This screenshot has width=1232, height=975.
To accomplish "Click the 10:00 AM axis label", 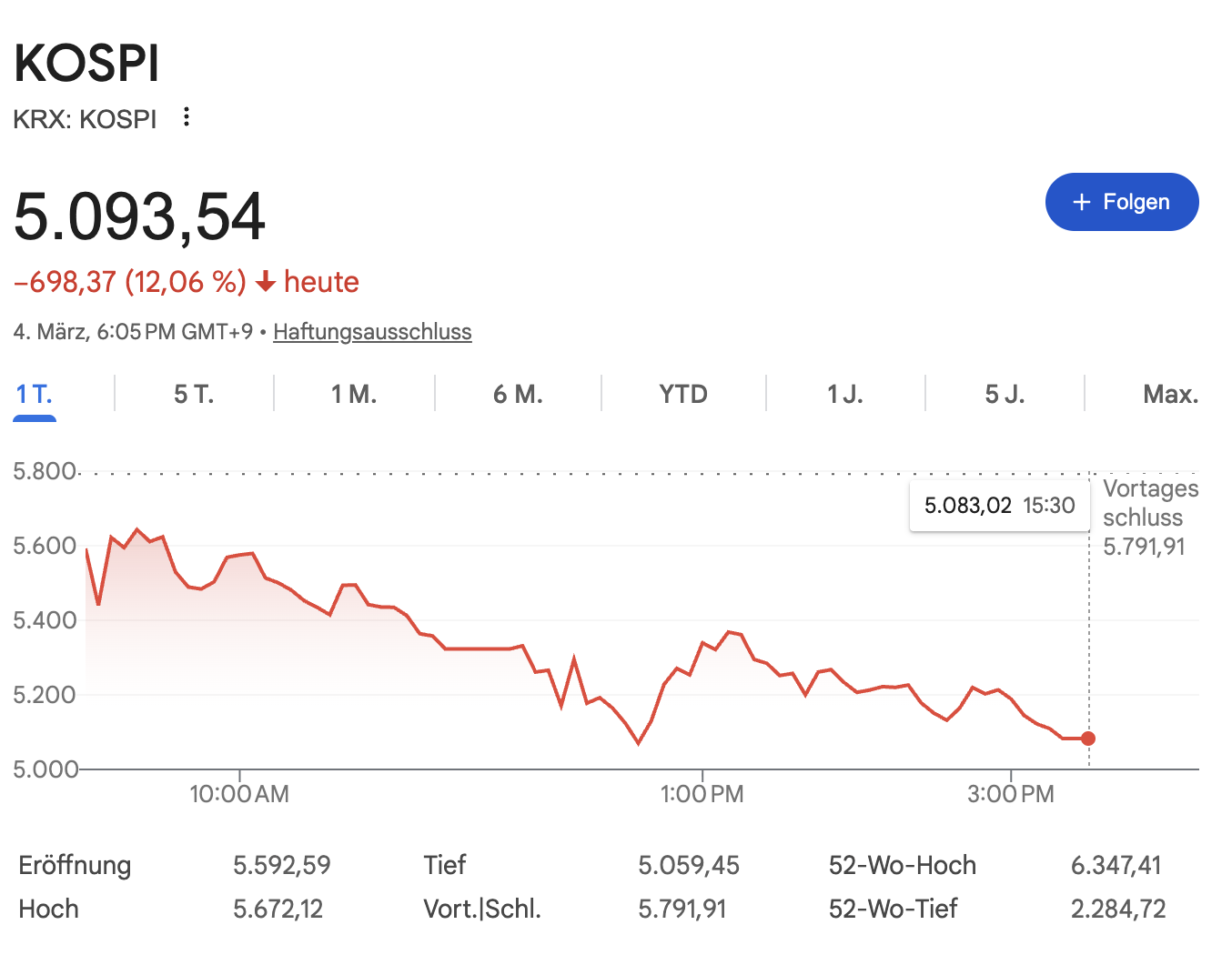I will (239, 794).
